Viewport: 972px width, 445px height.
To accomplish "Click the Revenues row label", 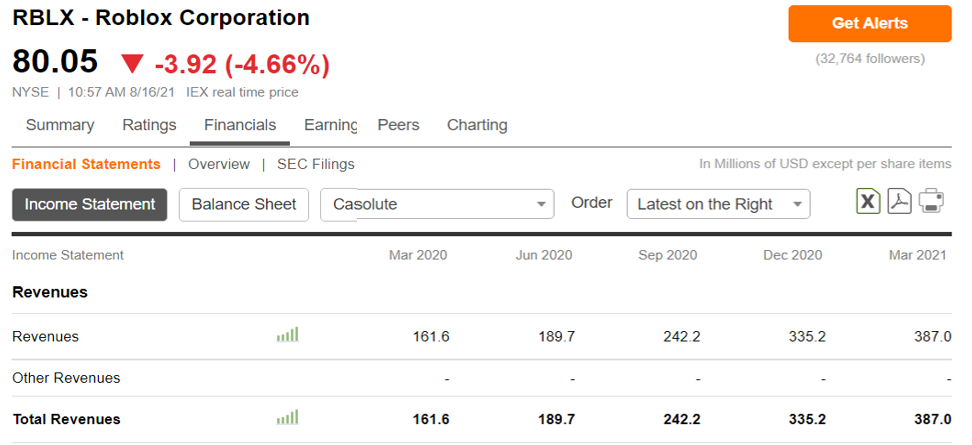I will pos(45,337).
